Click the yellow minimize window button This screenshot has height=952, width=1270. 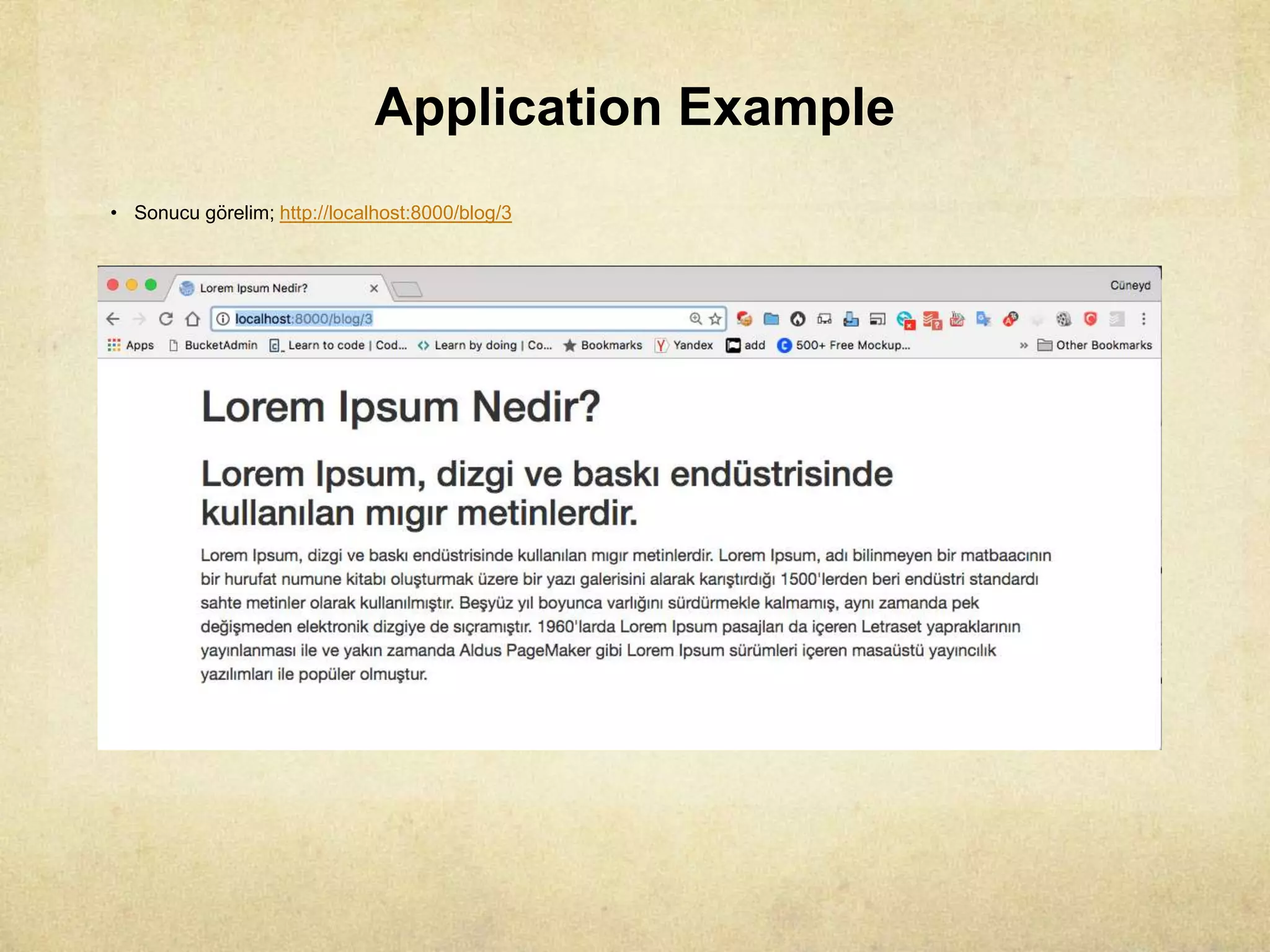coord(131,284)
